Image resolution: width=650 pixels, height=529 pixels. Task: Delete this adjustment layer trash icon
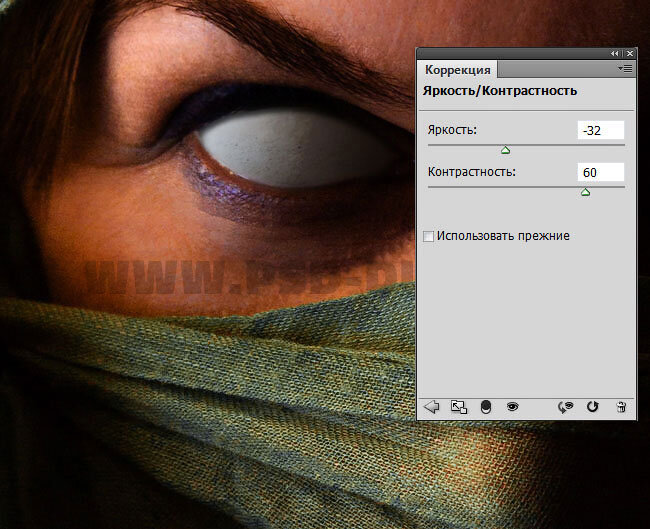coord(621,407)
